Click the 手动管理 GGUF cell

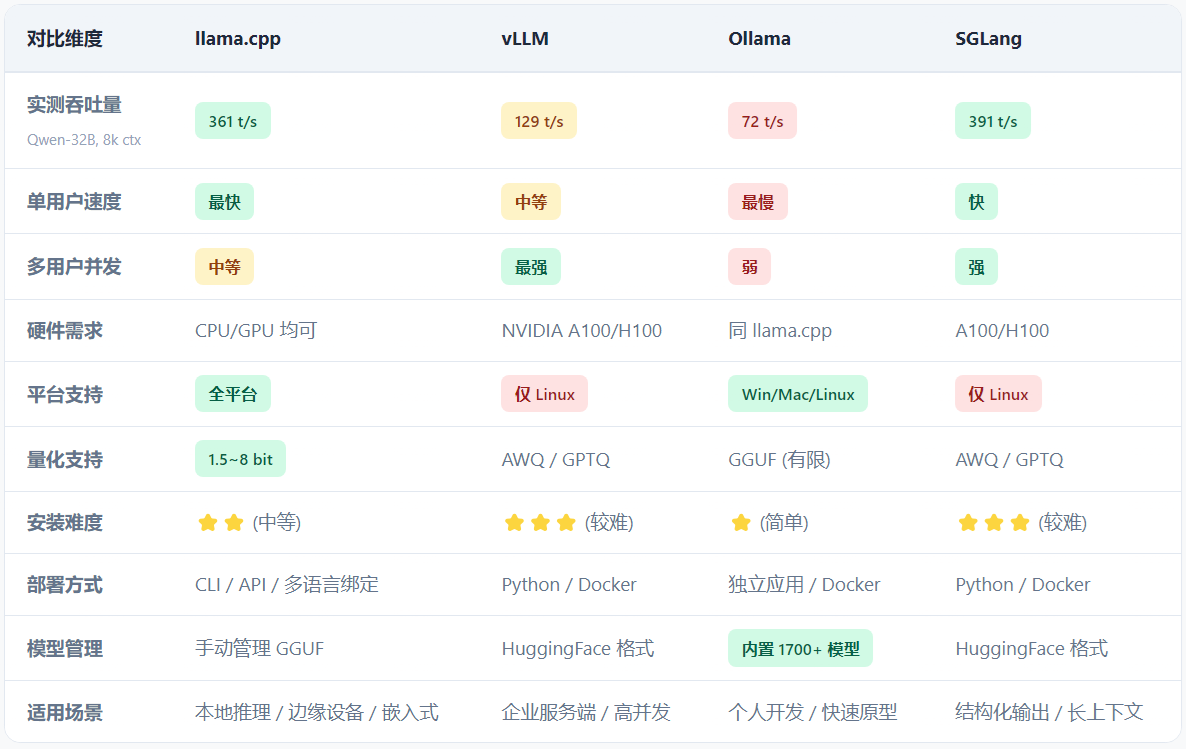(x=259, y=648)
